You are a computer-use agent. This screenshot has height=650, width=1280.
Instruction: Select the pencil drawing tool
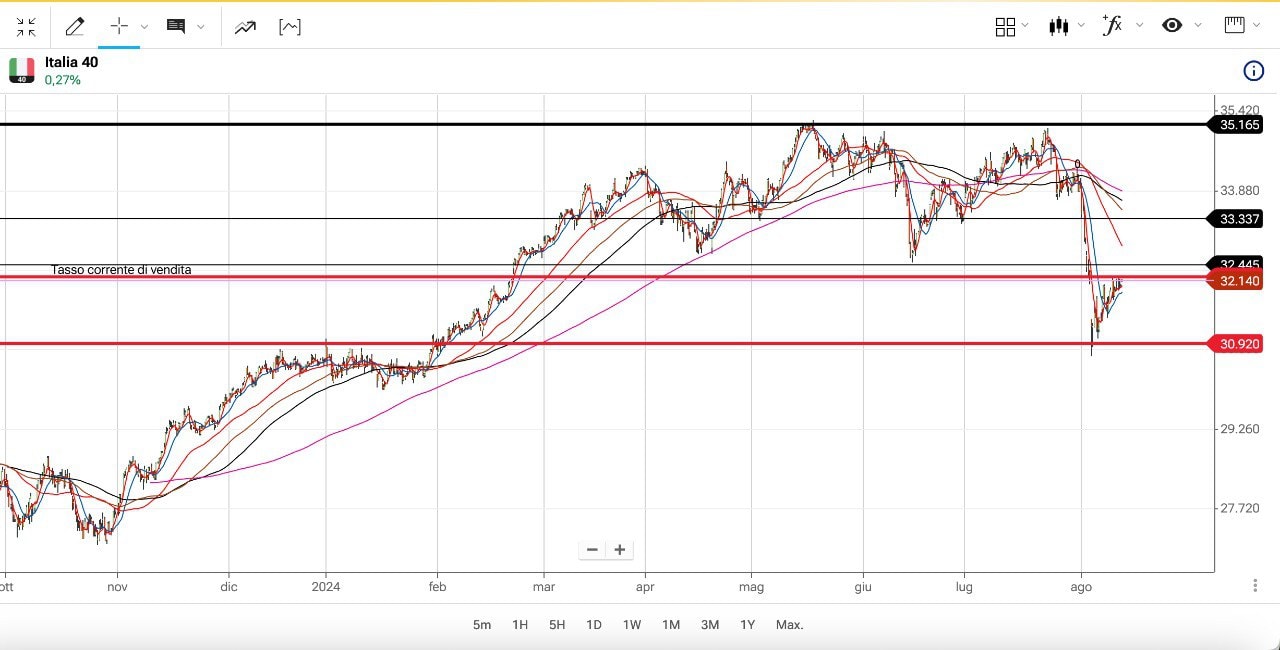click(x=75, y=27)
